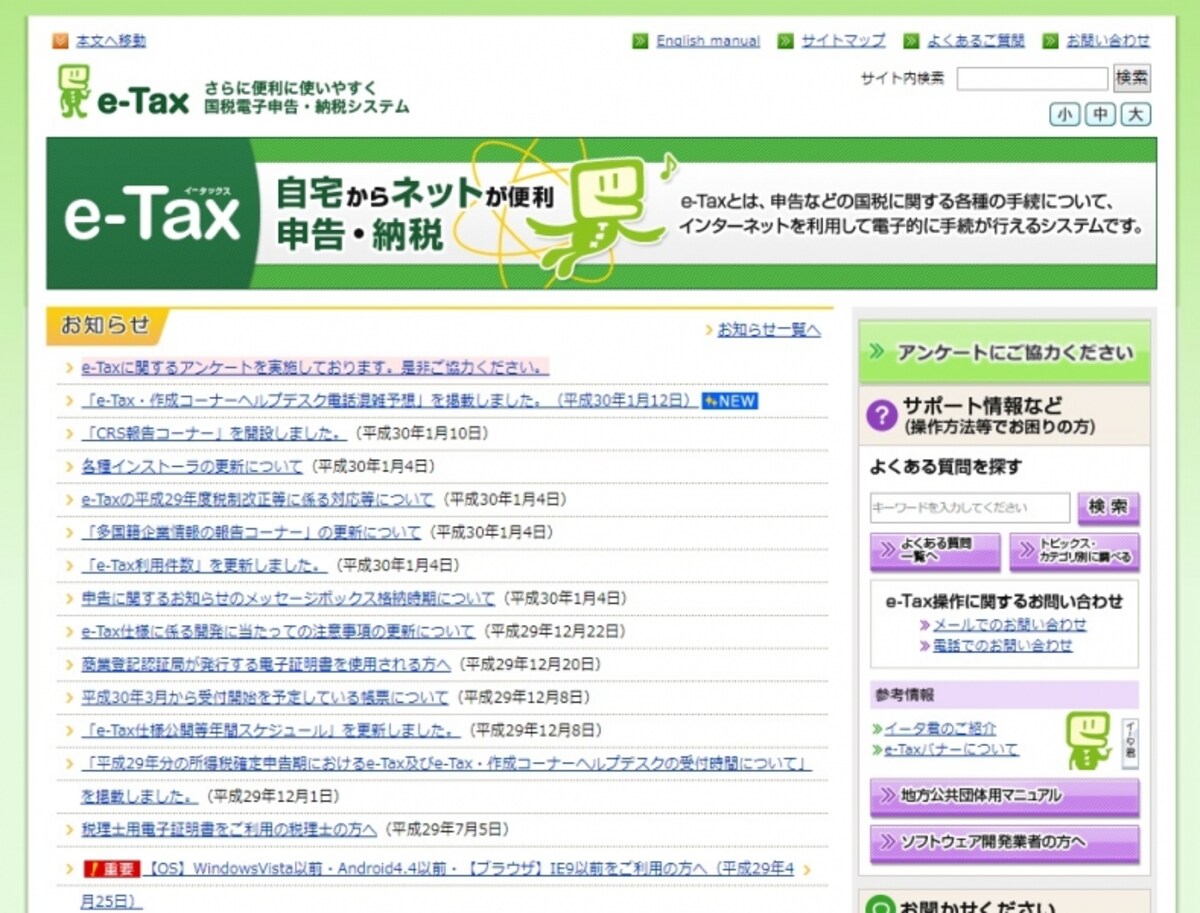The width and height of the screenshot is (1200, 913).
Task: Open the English manual link
Action: pos(708,41)
